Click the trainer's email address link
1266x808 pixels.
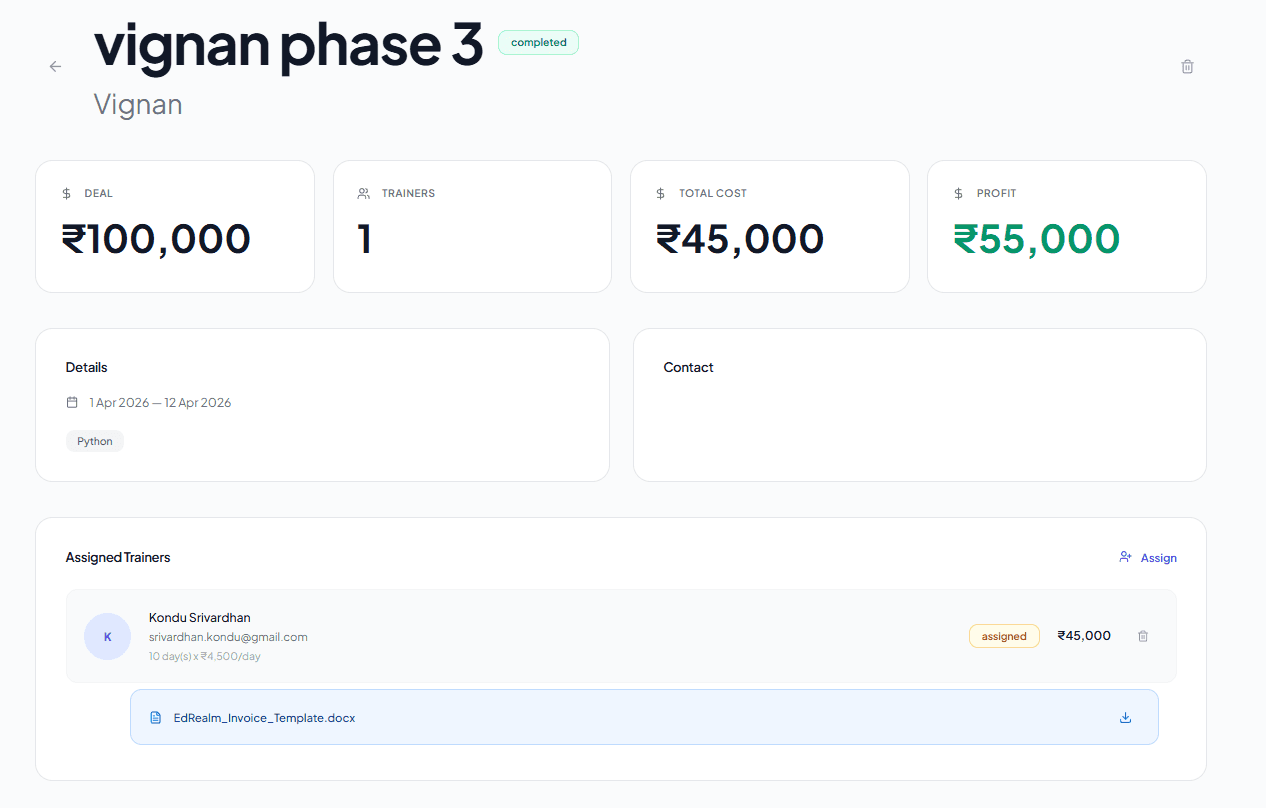point(228,636)
